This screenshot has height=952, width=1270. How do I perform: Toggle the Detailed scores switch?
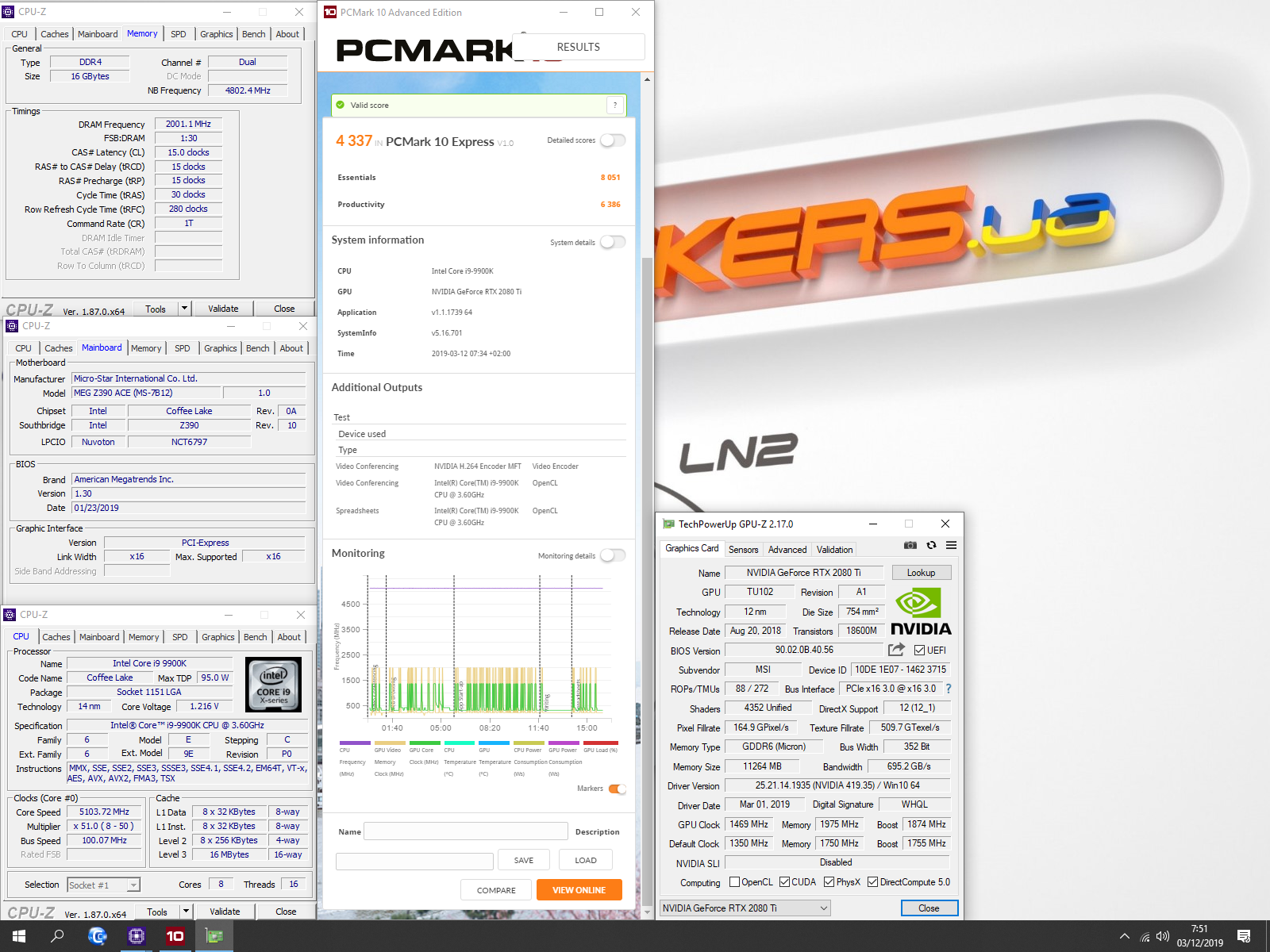(613, 140)
